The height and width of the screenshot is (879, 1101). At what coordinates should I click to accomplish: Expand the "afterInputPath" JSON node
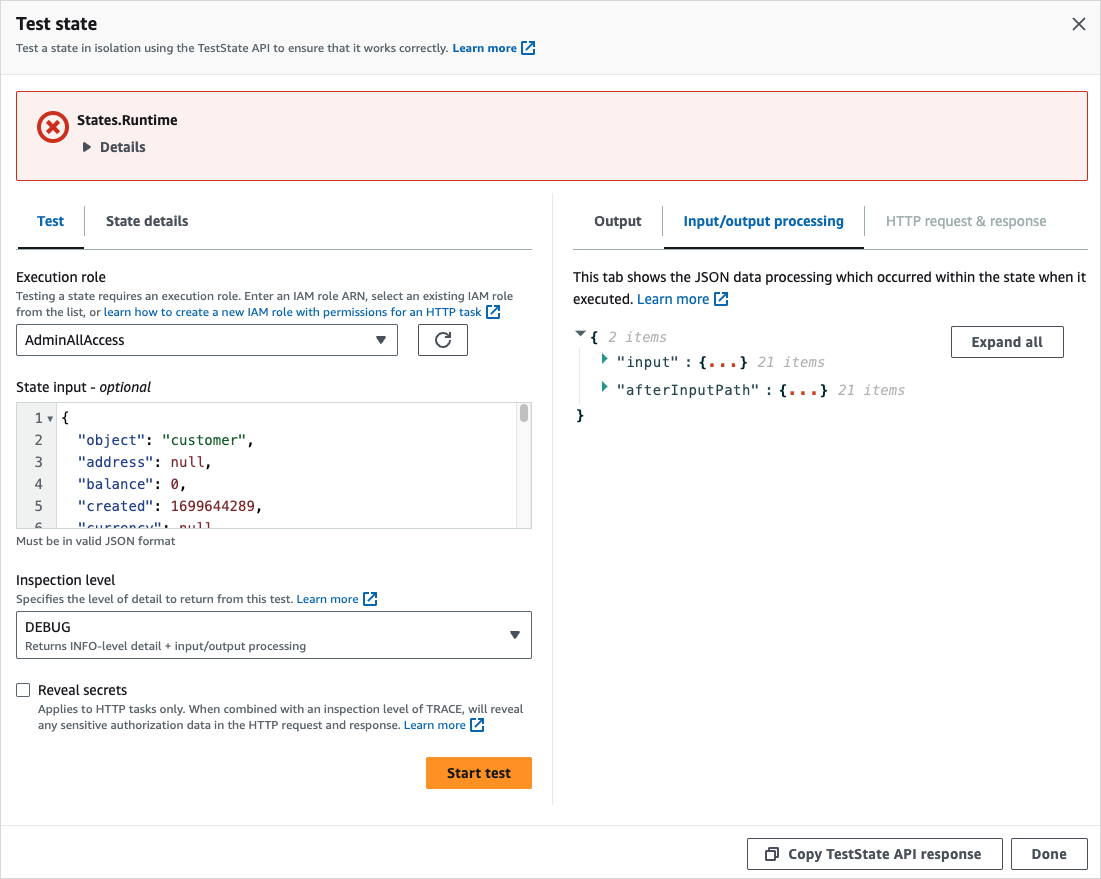(x=604, y=389)
